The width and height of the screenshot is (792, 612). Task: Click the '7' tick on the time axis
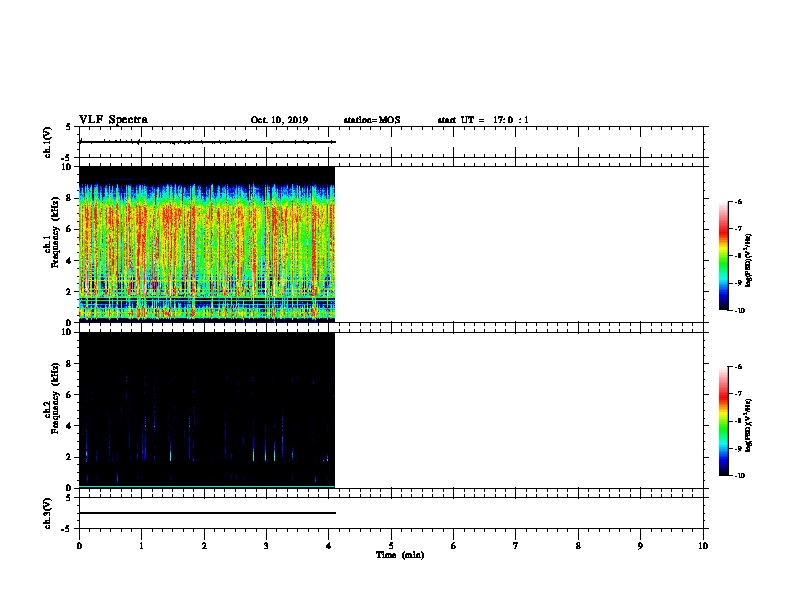tap(516, 545)
